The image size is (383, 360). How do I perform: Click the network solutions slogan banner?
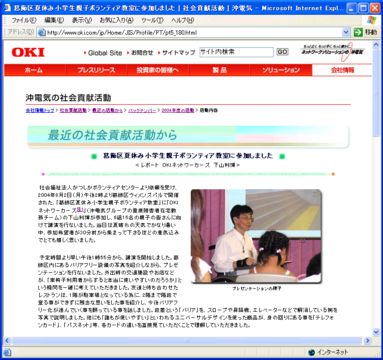pos(332,52)
